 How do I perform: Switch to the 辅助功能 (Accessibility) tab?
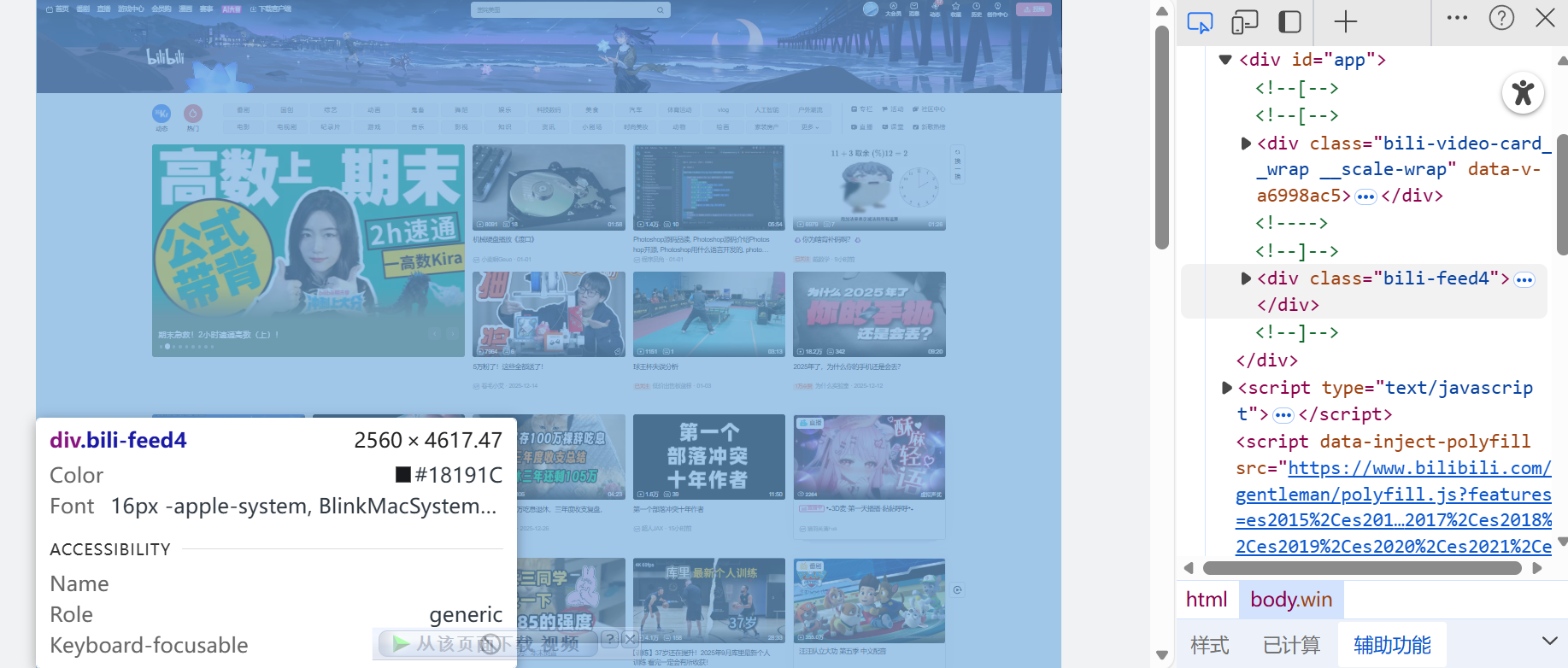1392,645
